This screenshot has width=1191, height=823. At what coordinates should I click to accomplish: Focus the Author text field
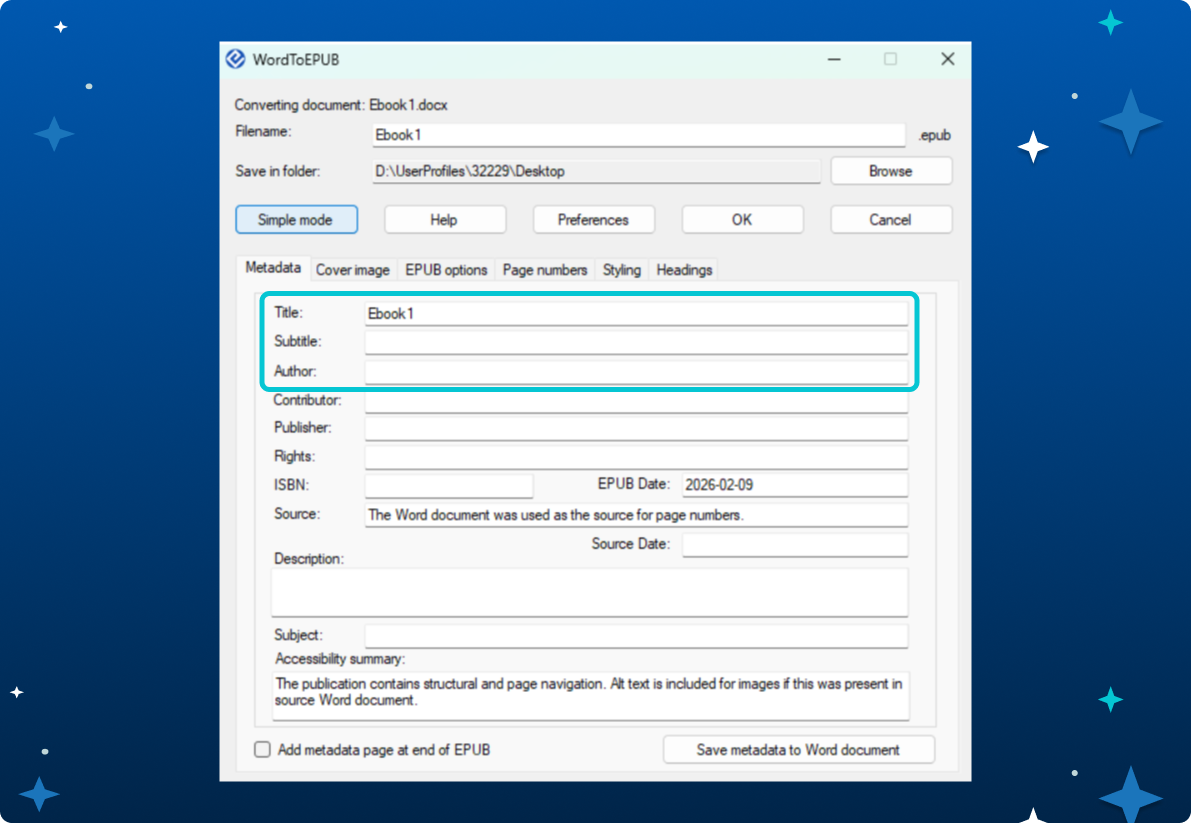click(x=636, y=372)
